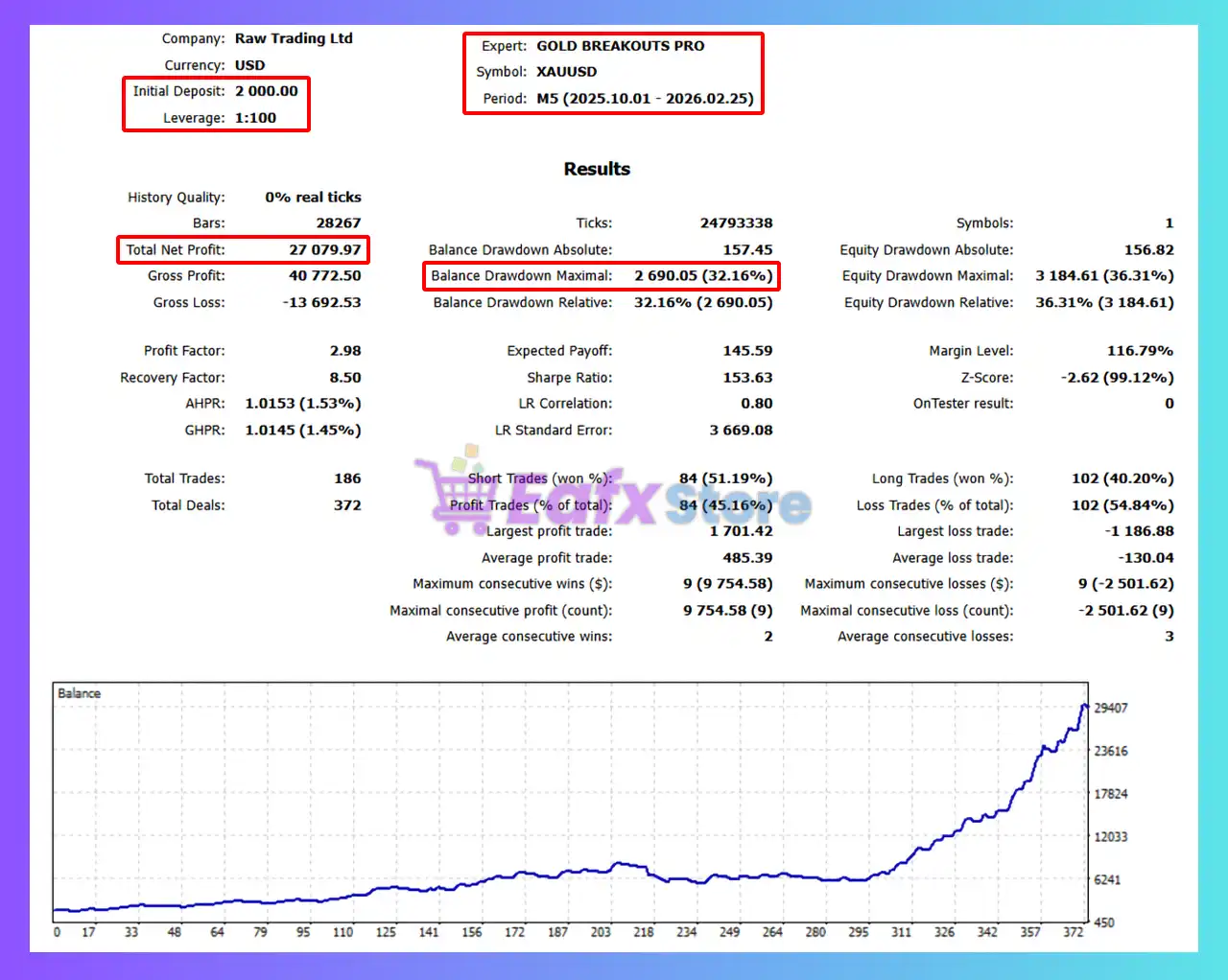Click the 372 x-axis label on the chart

coord(1074,932)
